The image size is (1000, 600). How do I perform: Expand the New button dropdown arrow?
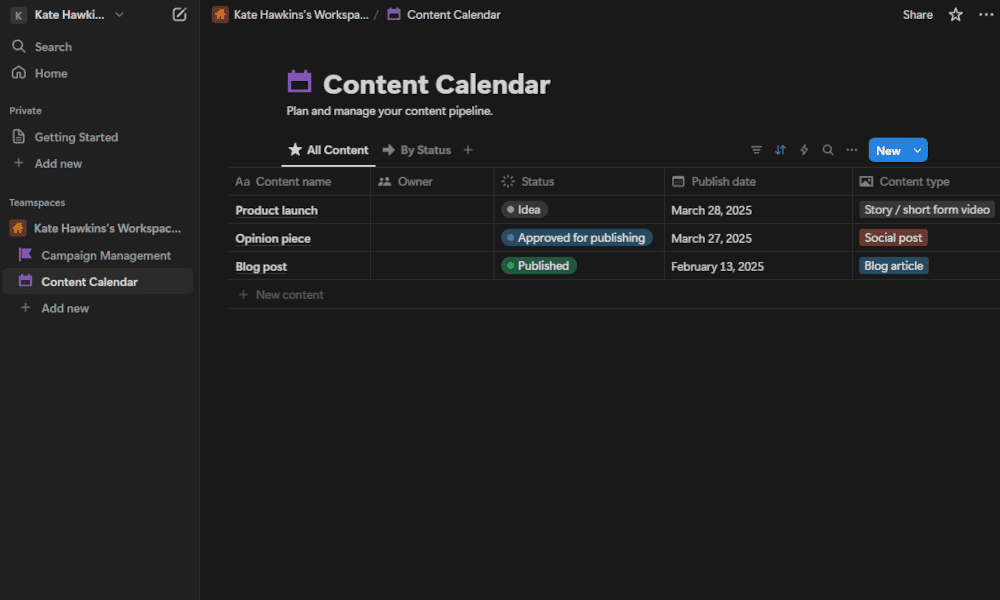coord(917,150)
